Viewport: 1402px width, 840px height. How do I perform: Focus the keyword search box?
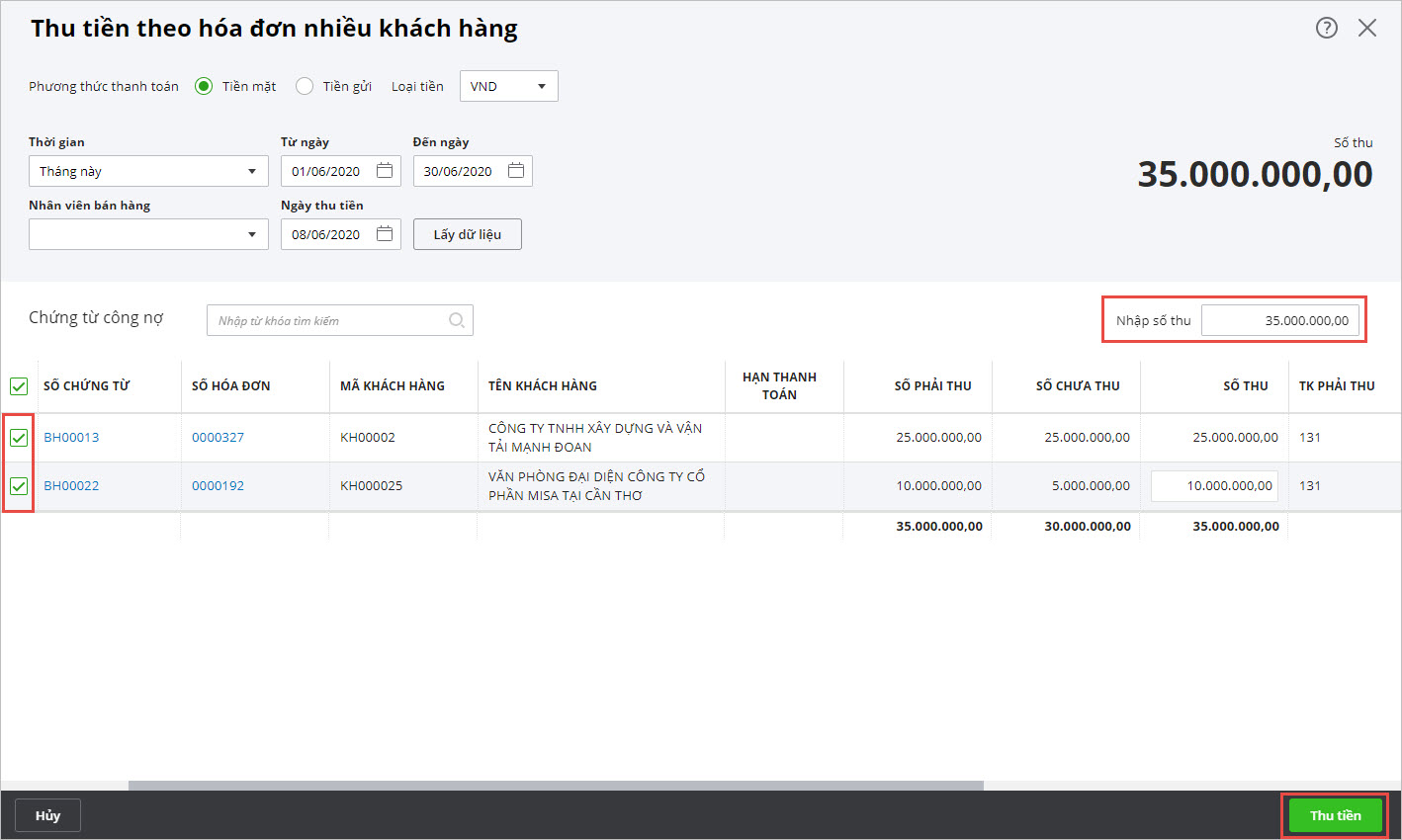coord(340,320)
